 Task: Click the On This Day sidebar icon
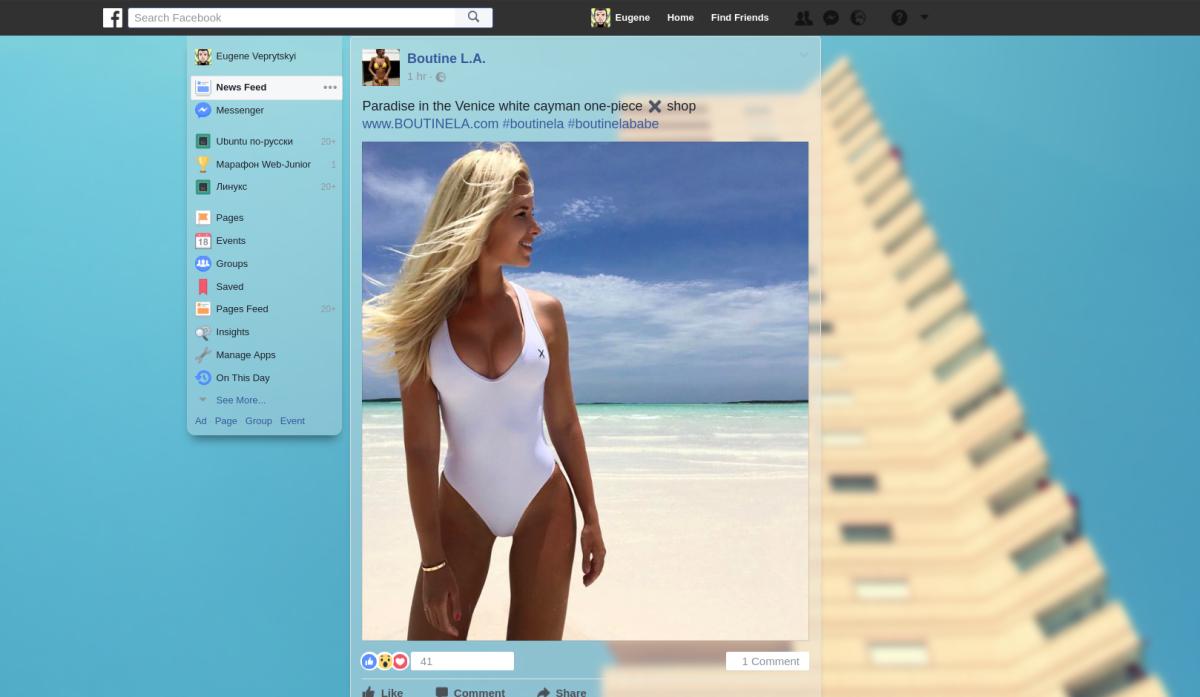(203, 377)
